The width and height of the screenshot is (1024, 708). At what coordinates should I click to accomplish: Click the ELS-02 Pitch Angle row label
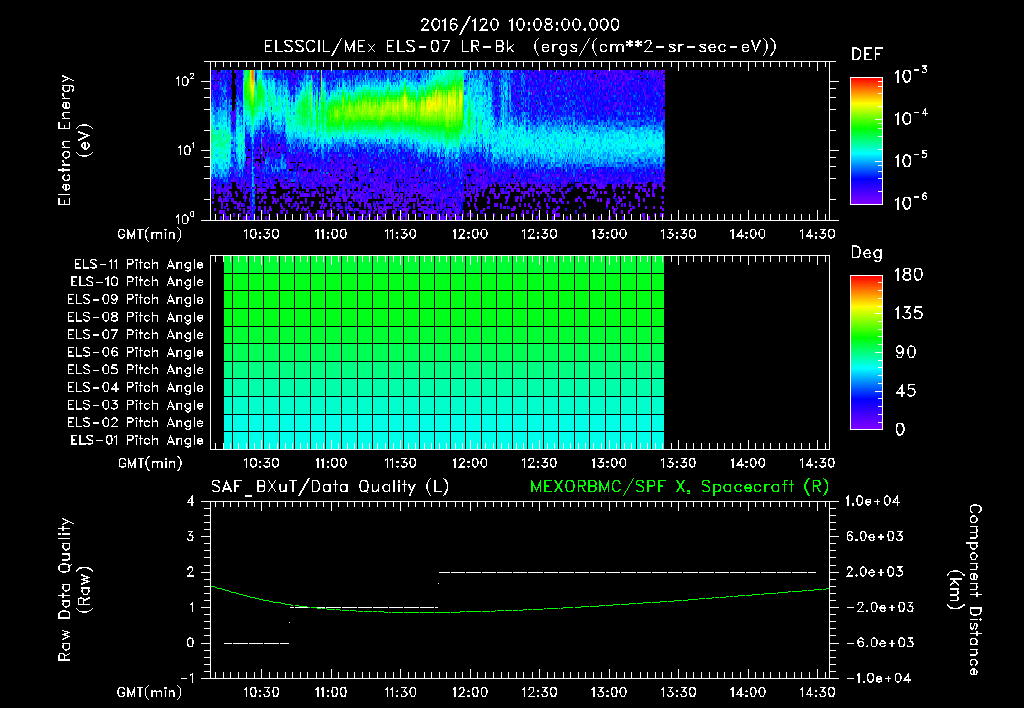click(x=136, y=423)
